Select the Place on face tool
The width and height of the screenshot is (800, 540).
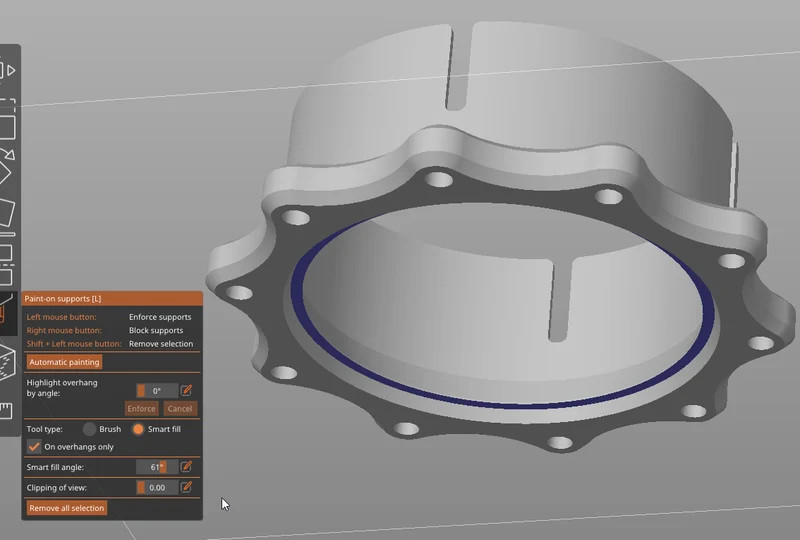coord(7,212)
